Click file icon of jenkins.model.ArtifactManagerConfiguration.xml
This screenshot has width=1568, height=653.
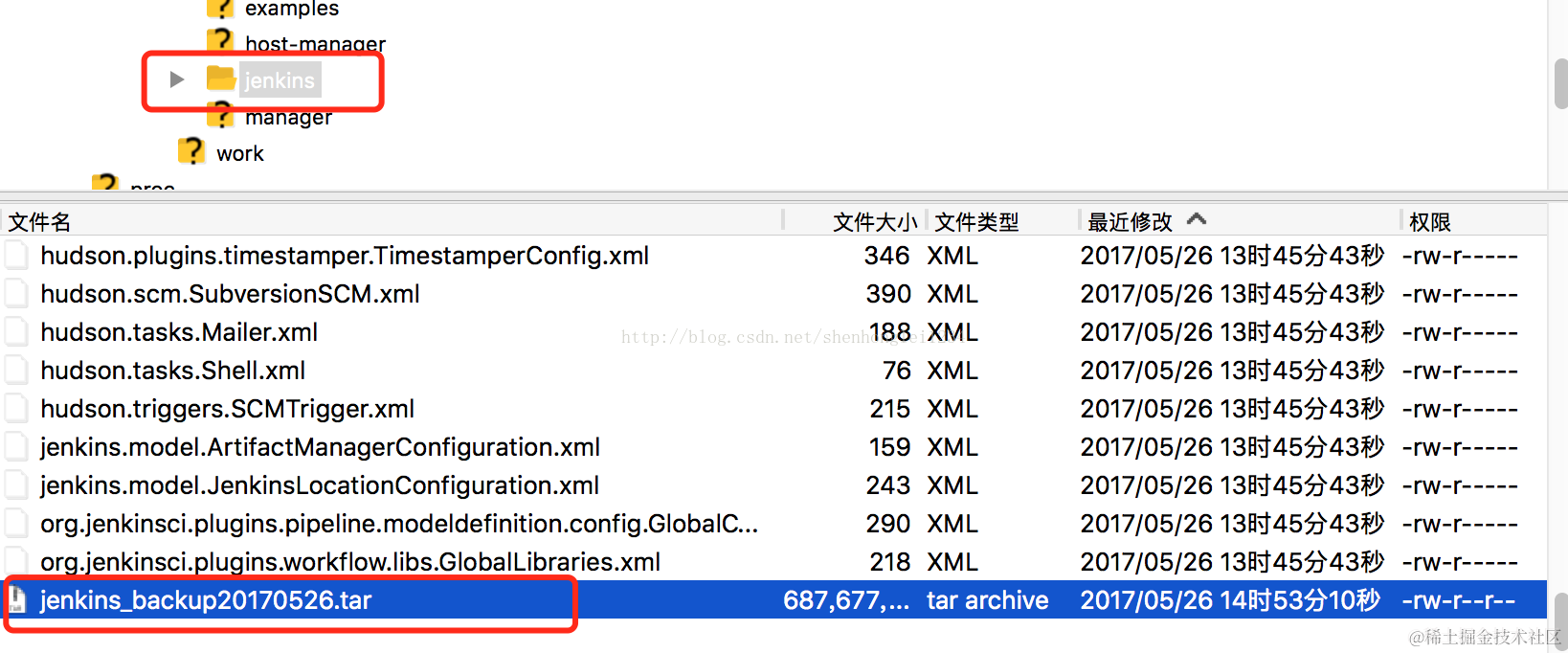point(16,446)
